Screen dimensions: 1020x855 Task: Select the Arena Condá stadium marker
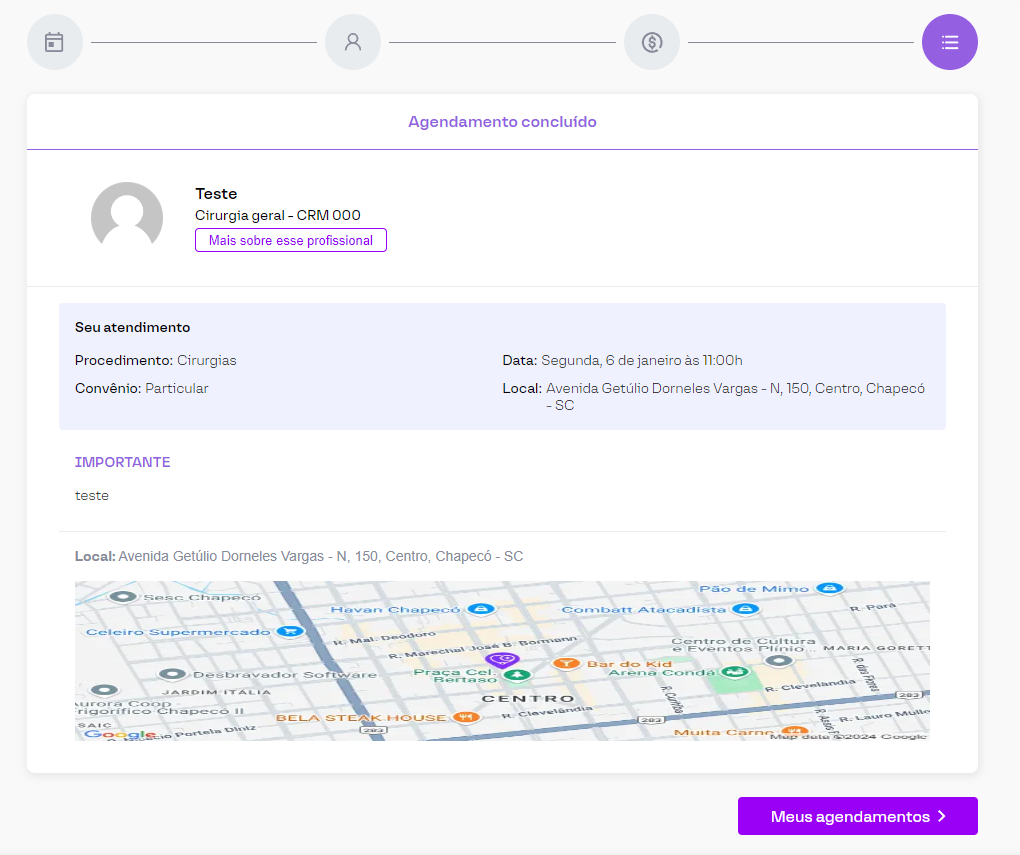736,672
